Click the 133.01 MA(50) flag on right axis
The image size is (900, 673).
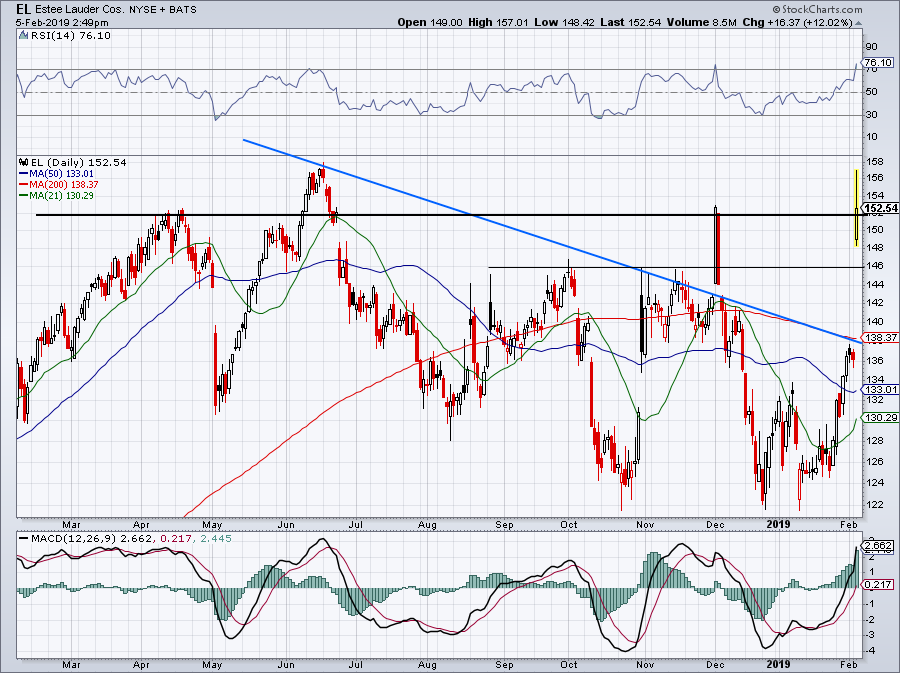[x=880, y=390]
